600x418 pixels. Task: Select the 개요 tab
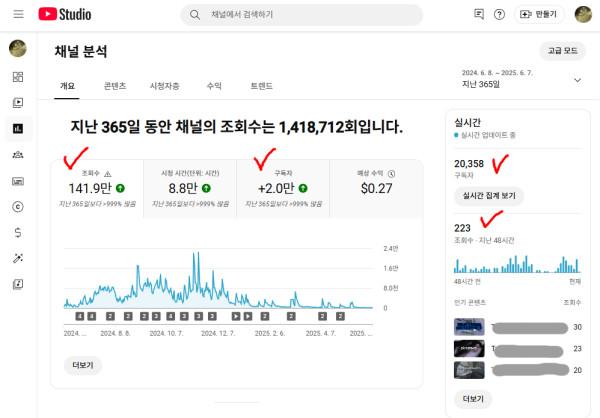[x=67, y=86]
